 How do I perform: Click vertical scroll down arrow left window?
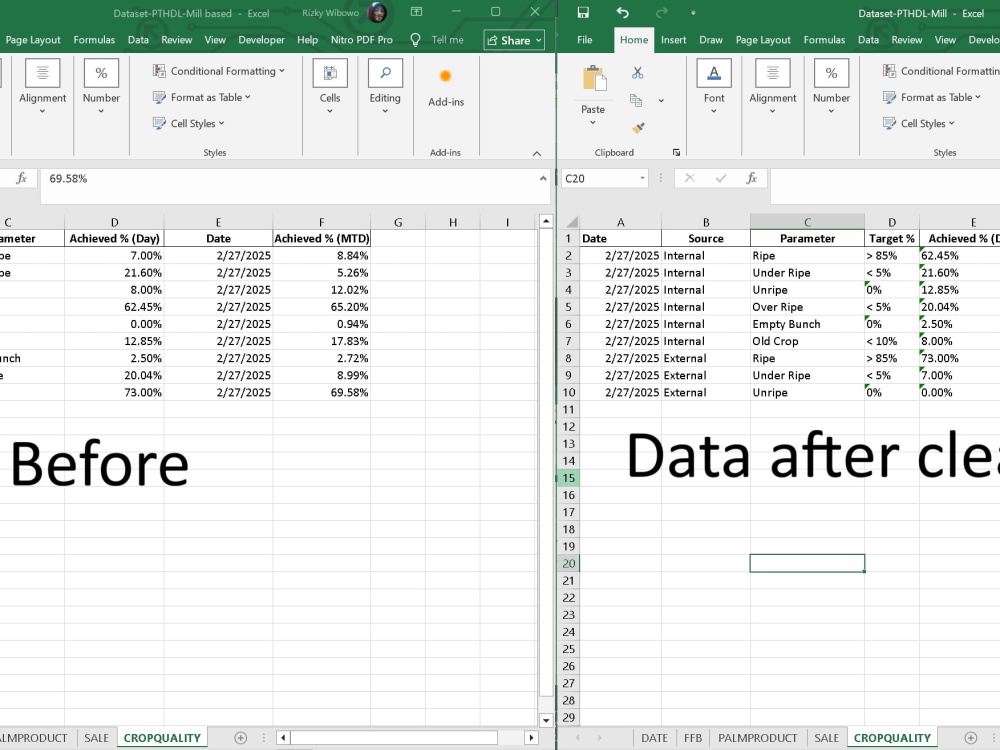point(546,720)
